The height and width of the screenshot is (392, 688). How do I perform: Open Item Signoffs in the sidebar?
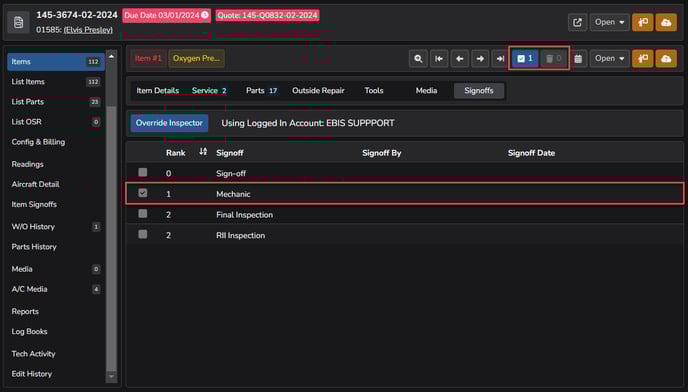(56, 204)
